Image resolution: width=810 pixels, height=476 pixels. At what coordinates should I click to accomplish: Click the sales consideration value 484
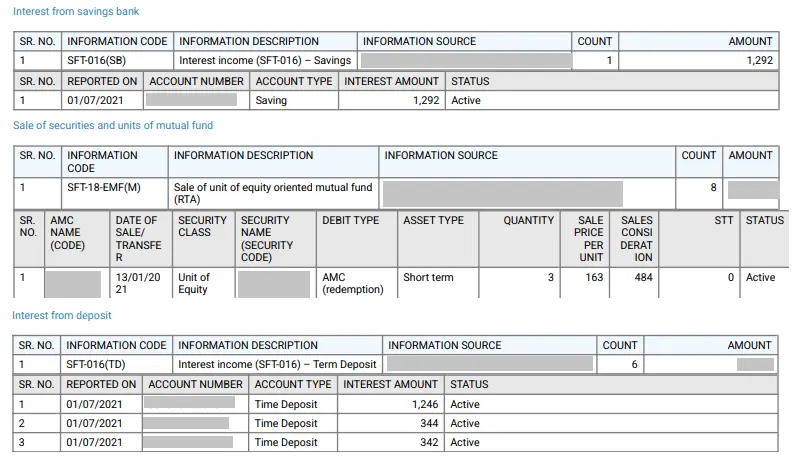click(x=644, y=278)
